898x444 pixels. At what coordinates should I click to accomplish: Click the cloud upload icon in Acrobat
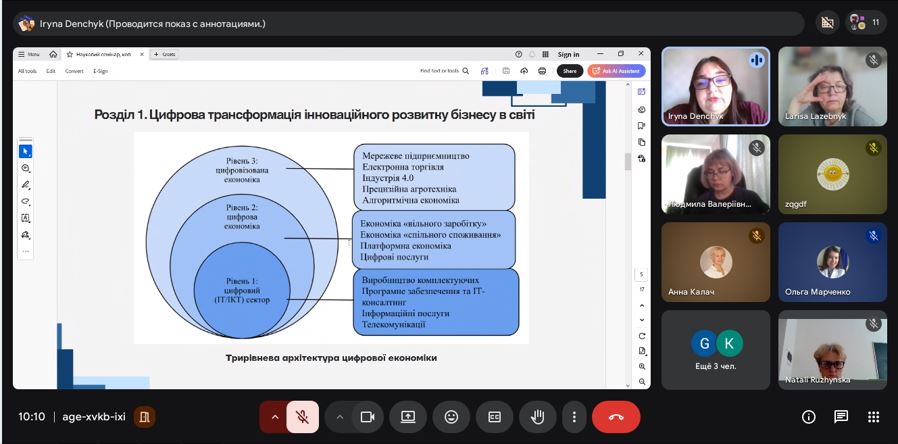coord(524,71)
